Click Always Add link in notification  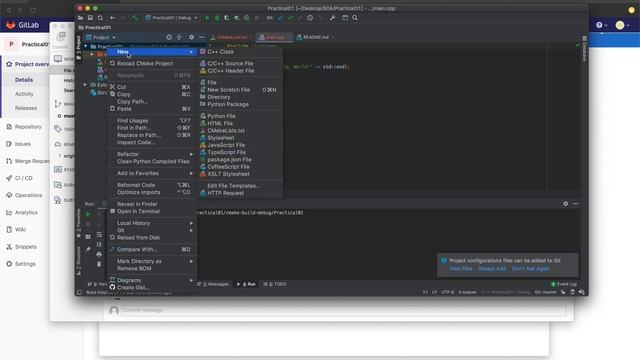492,269
